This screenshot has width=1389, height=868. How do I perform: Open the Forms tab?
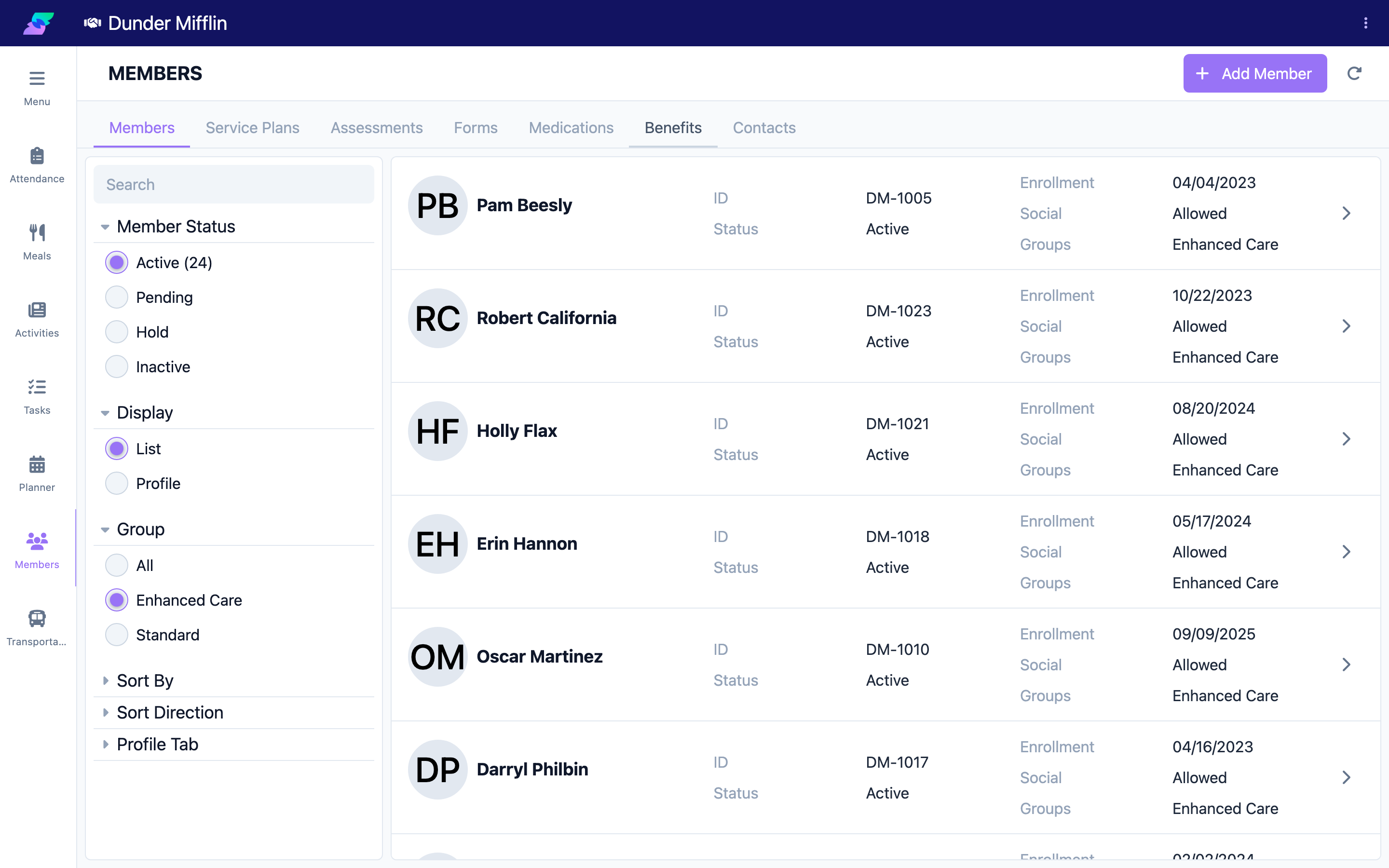[475, 127]
